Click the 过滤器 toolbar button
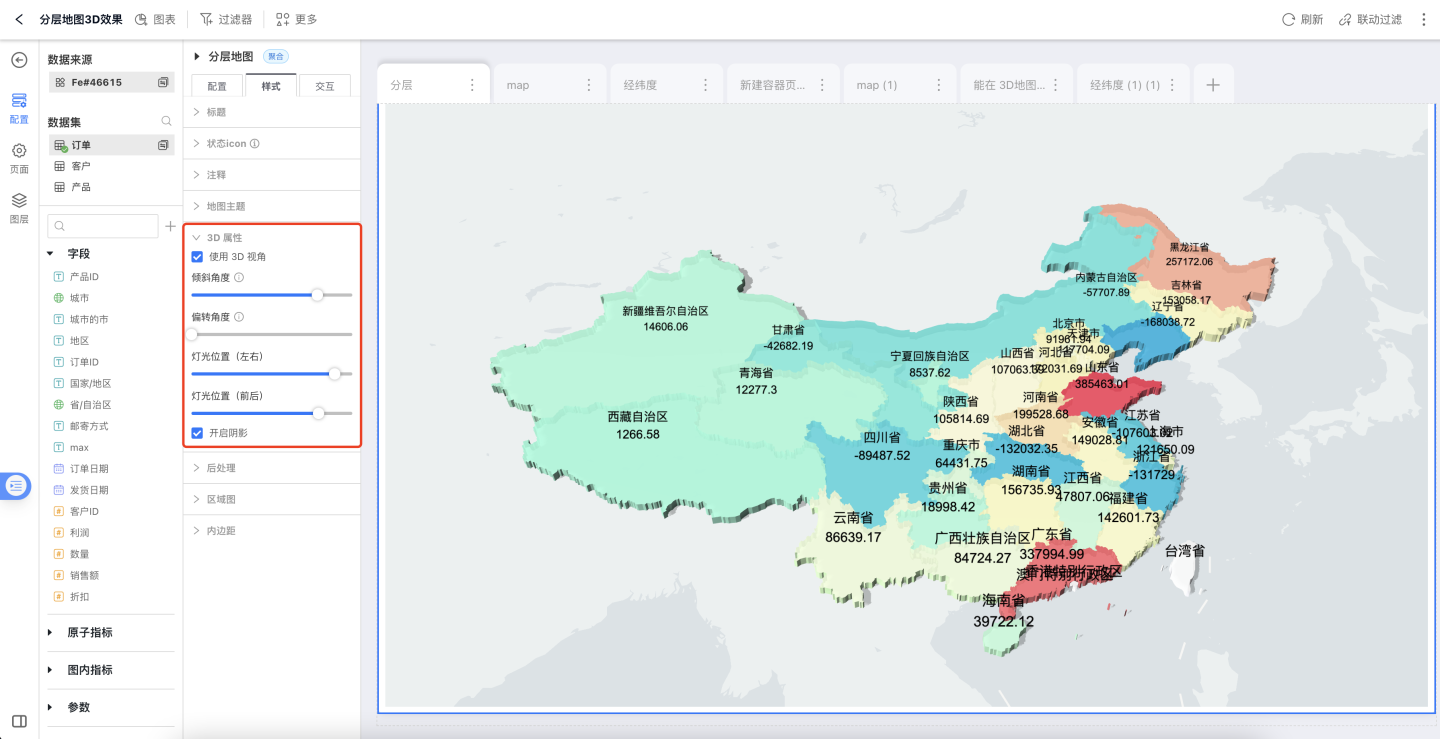Screen dimensions: 1440x739 point(225,19)
